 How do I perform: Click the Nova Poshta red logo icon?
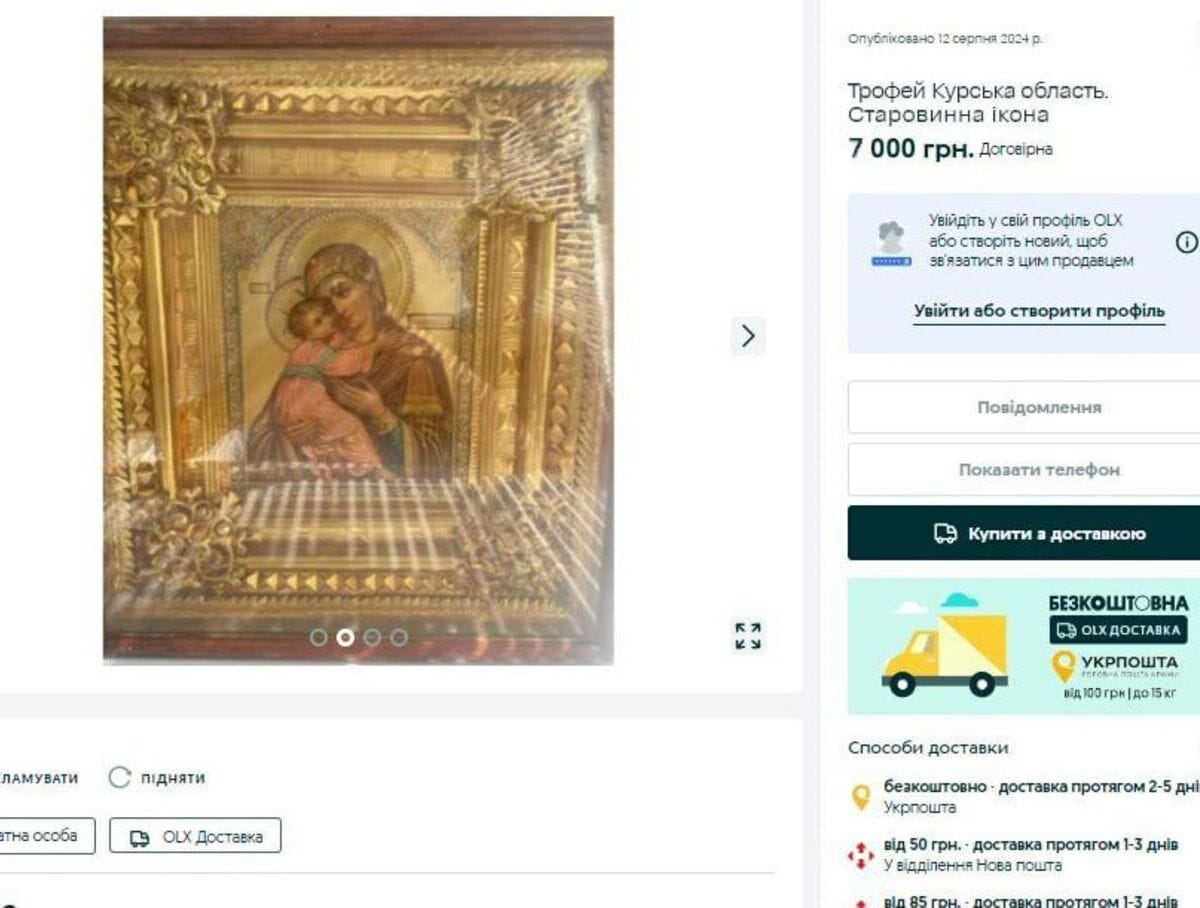pyautogui.click(x=860, y=856)
